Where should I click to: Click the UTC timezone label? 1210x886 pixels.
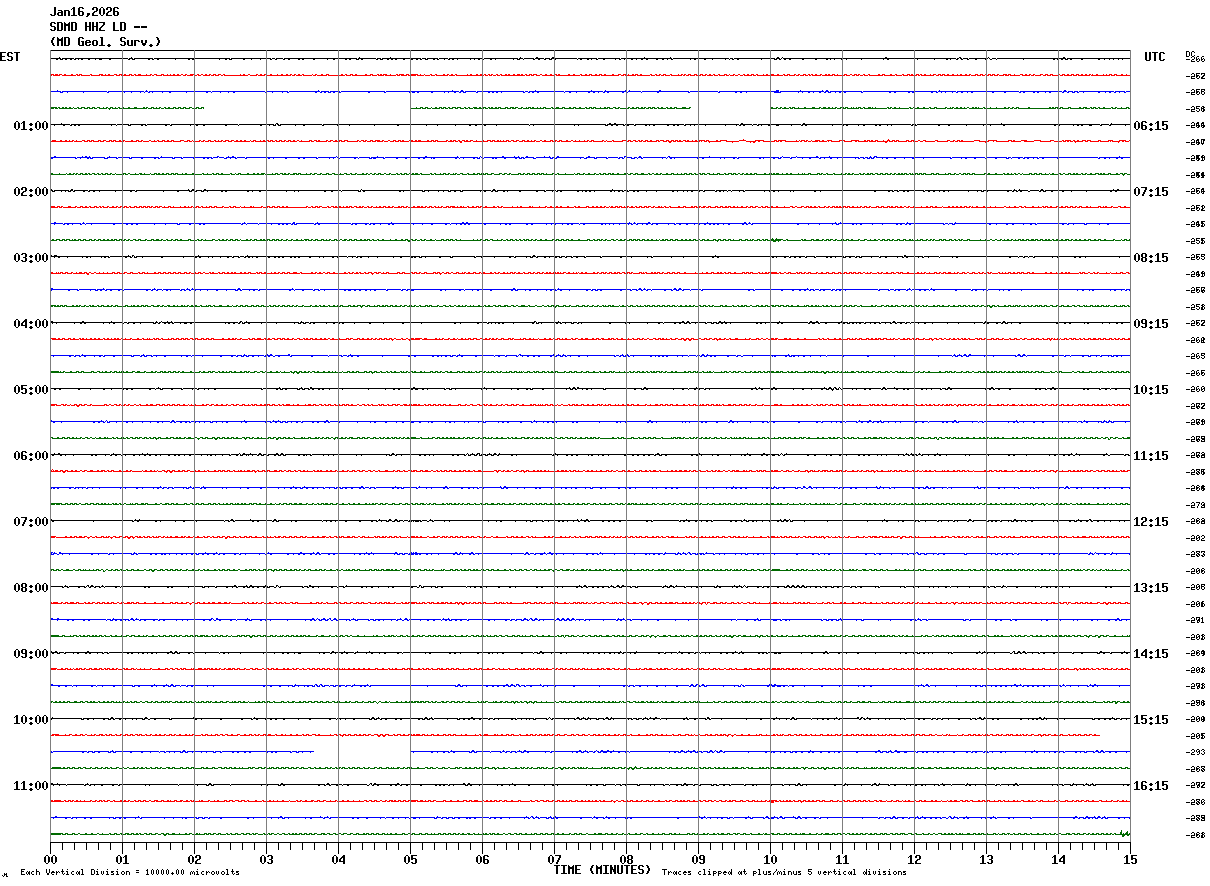pyautogui.click(x=1155, y=57)
